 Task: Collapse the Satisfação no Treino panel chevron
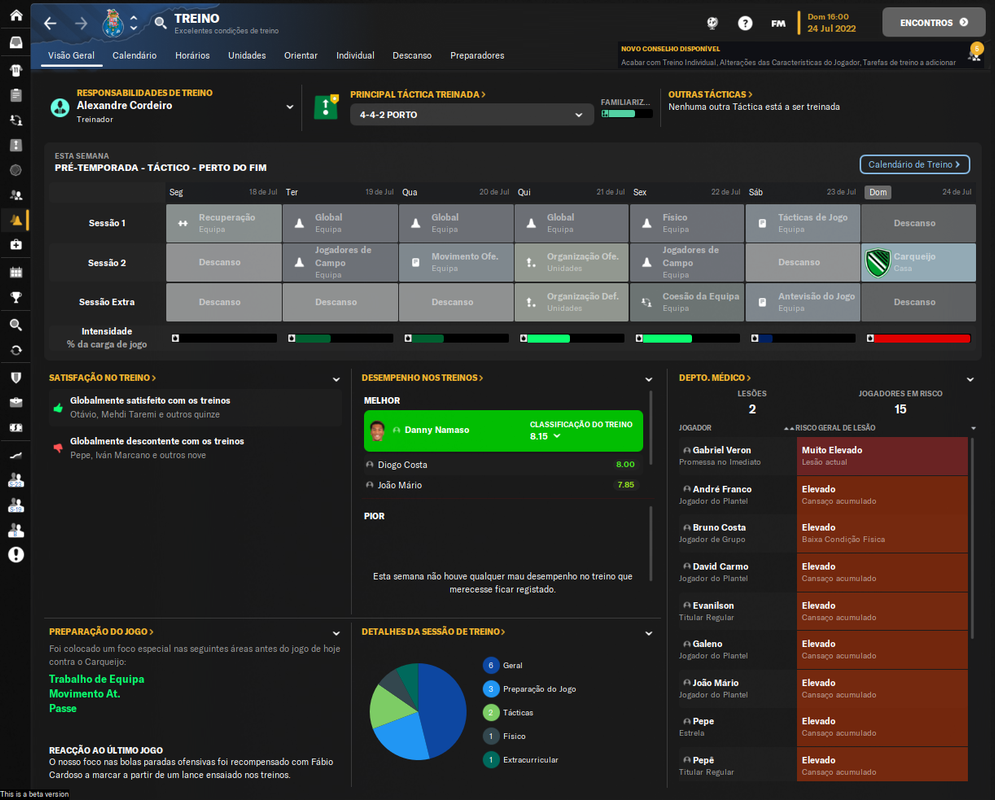click(x=336, y=379)
